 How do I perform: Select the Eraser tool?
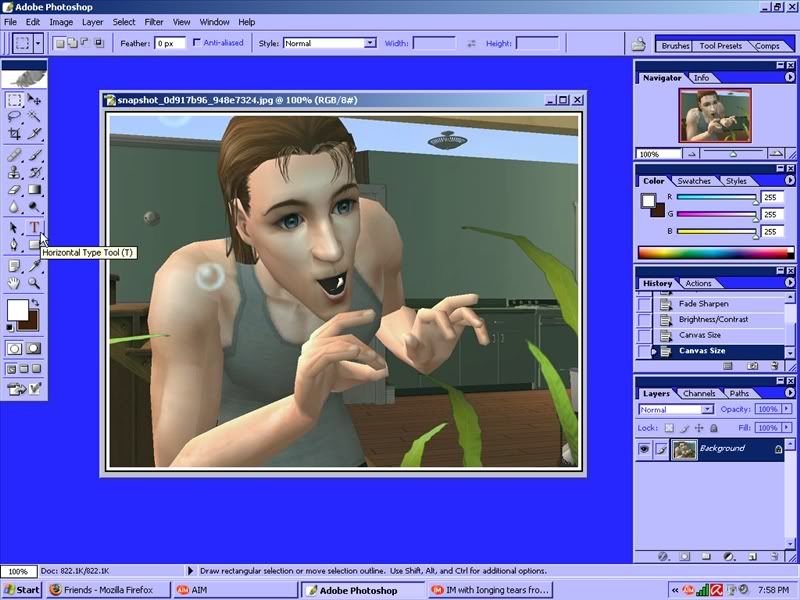(14, 189)
